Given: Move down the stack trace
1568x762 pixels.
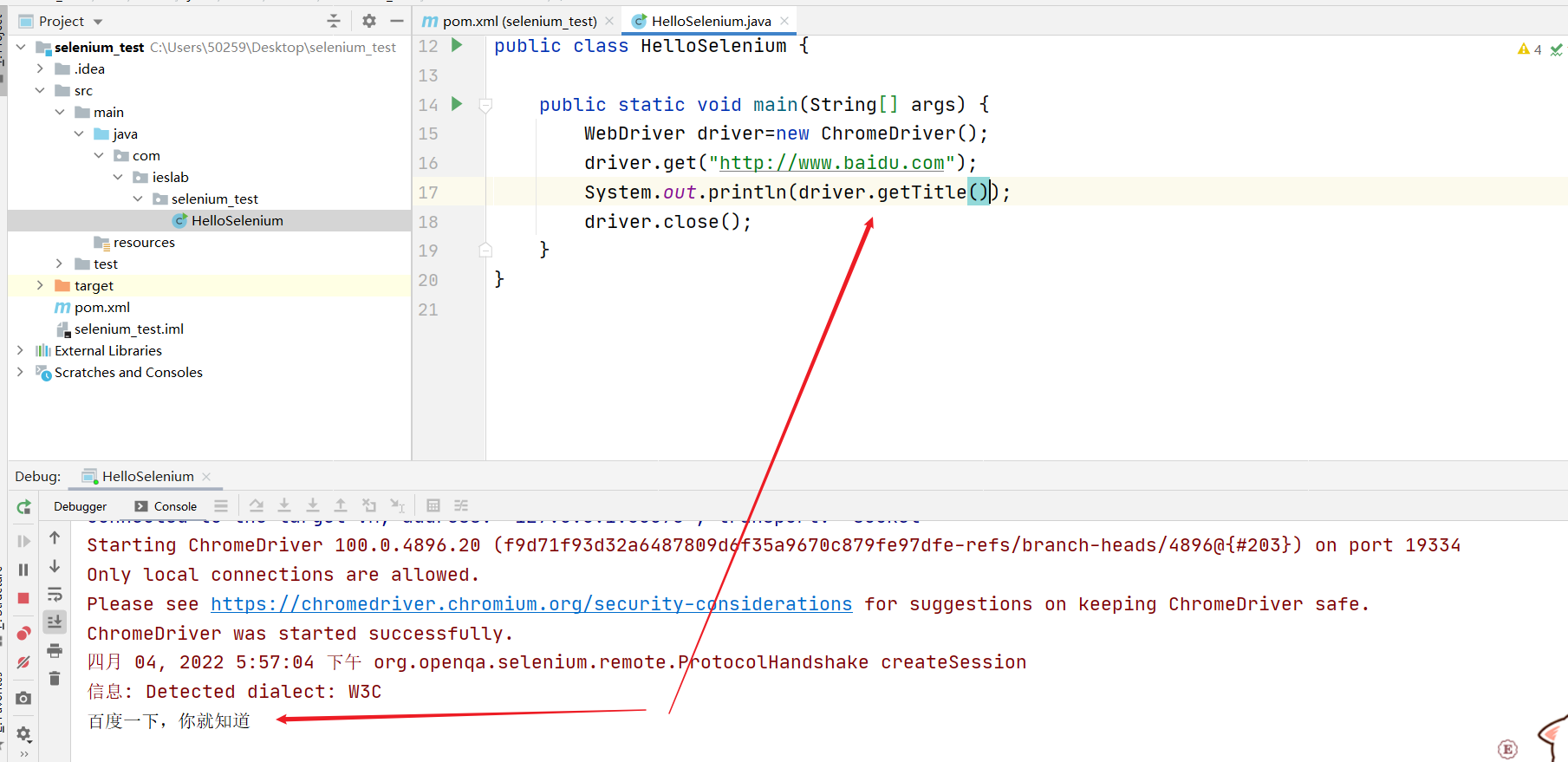Looking at the screenshot, I should pyautogui.click(x=55, y=566).
